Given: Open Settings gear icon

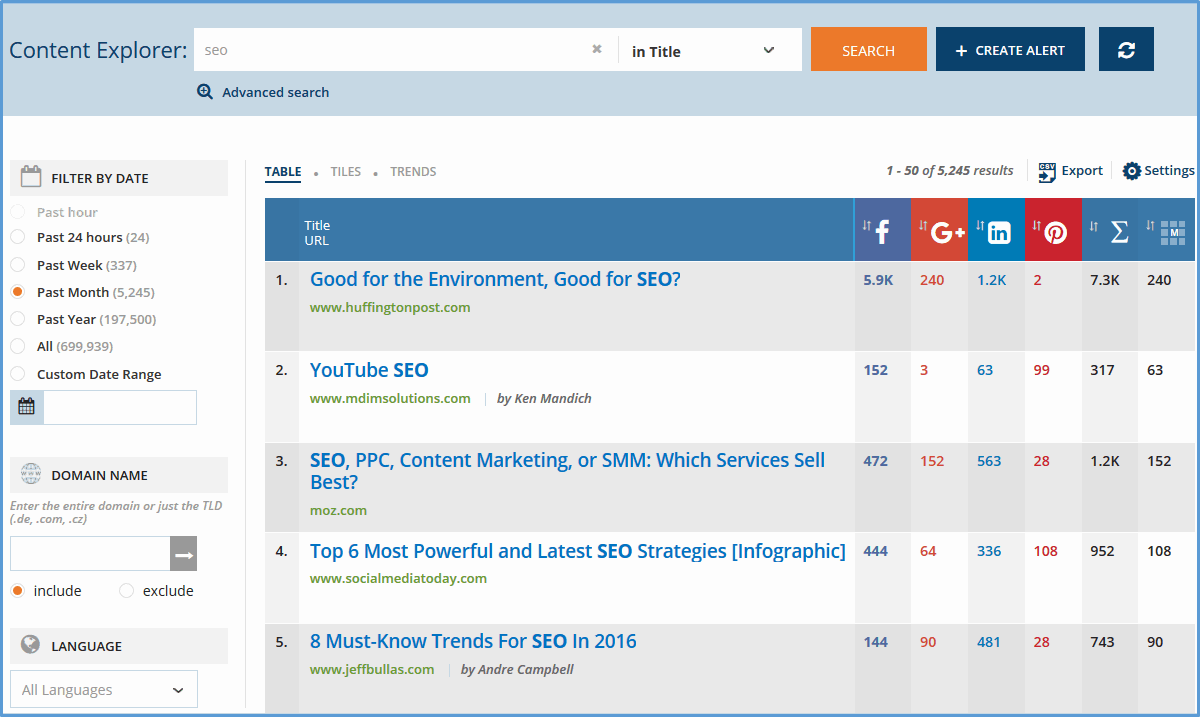Looking at the screenshot, I should pyautogui.click(x=1132, y=171).
